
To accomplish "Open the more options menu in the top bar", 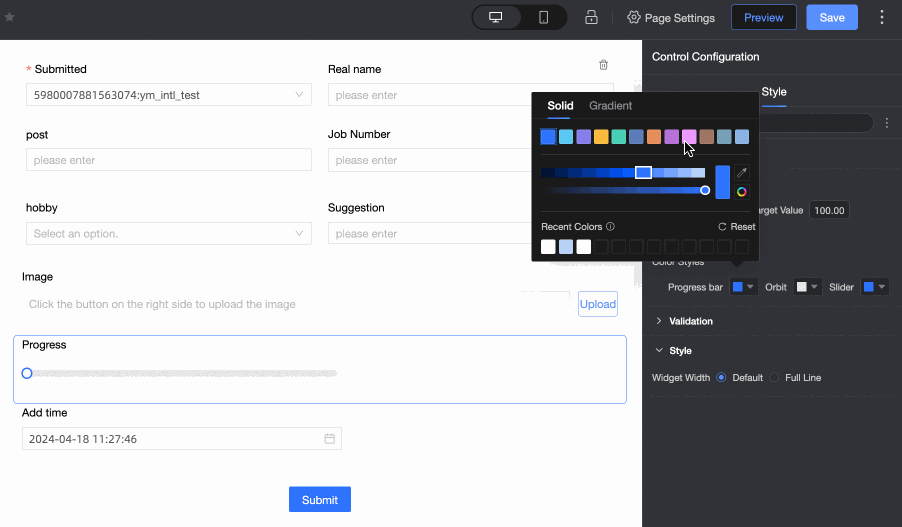I will point(881,17).
